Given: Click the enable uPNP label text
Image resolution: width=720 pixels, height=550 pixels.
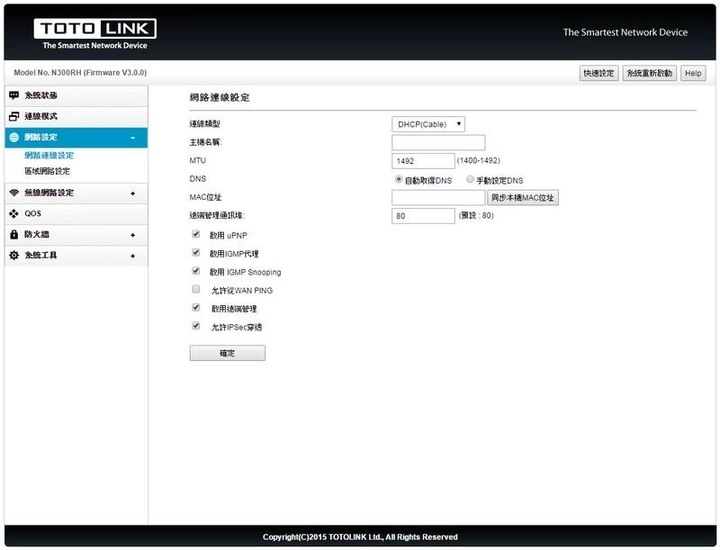Looking at the screenshot, I should point(228,235).
